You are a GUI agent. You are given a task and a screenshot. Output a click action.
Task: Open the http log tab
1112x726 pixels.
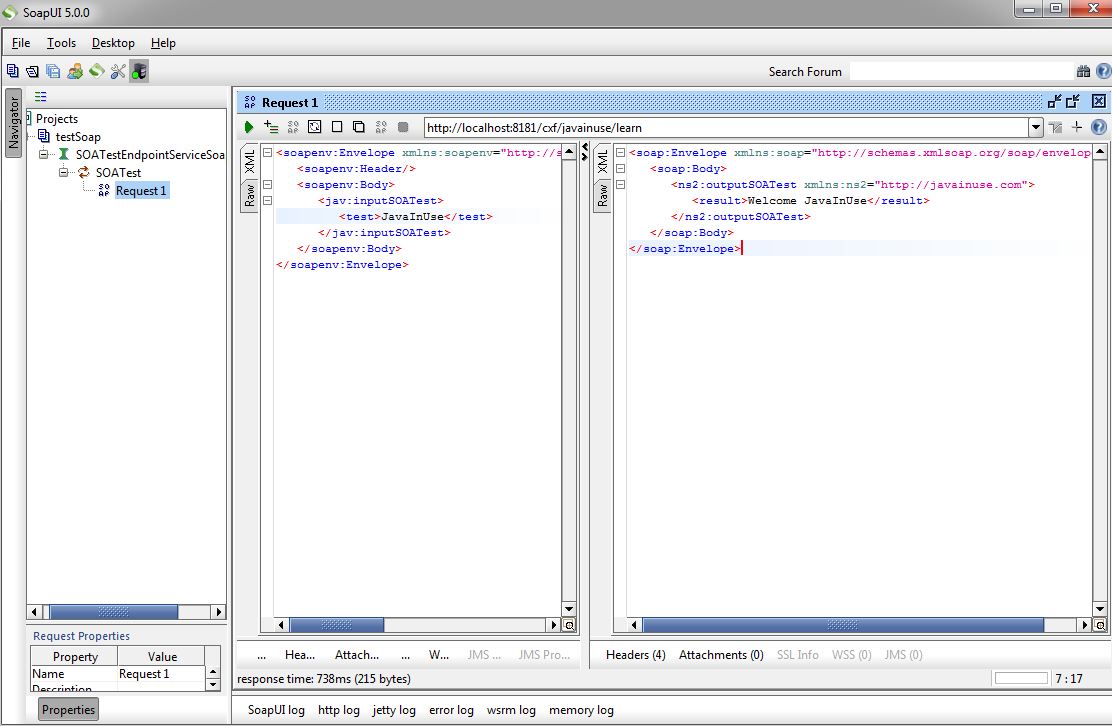pyautogui.click(x=338, y=710)
